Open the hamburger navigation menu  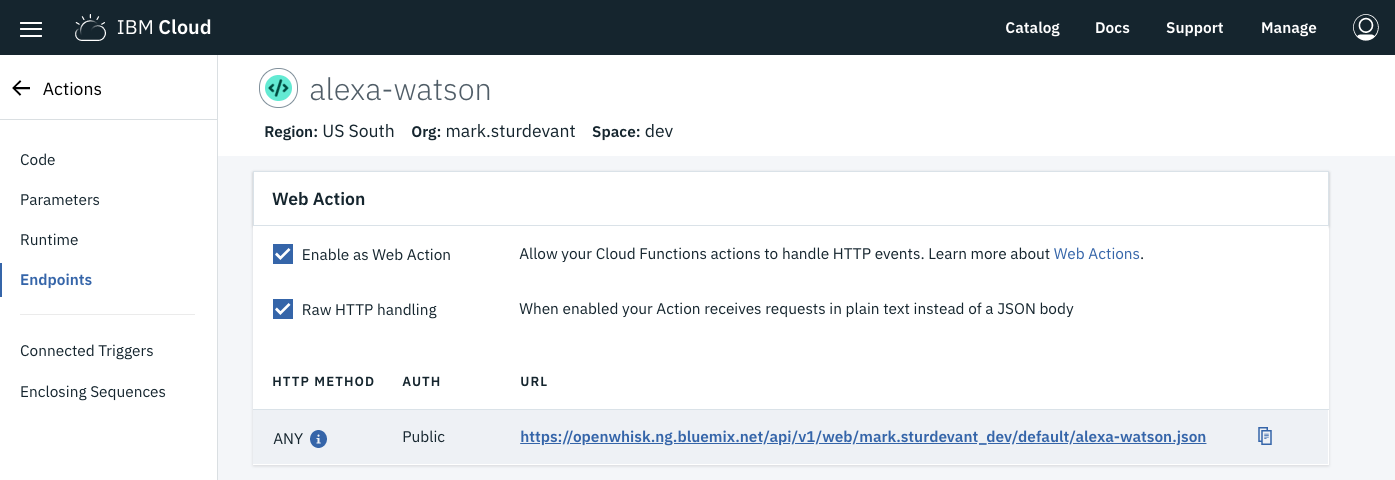(x=31, y=28)
